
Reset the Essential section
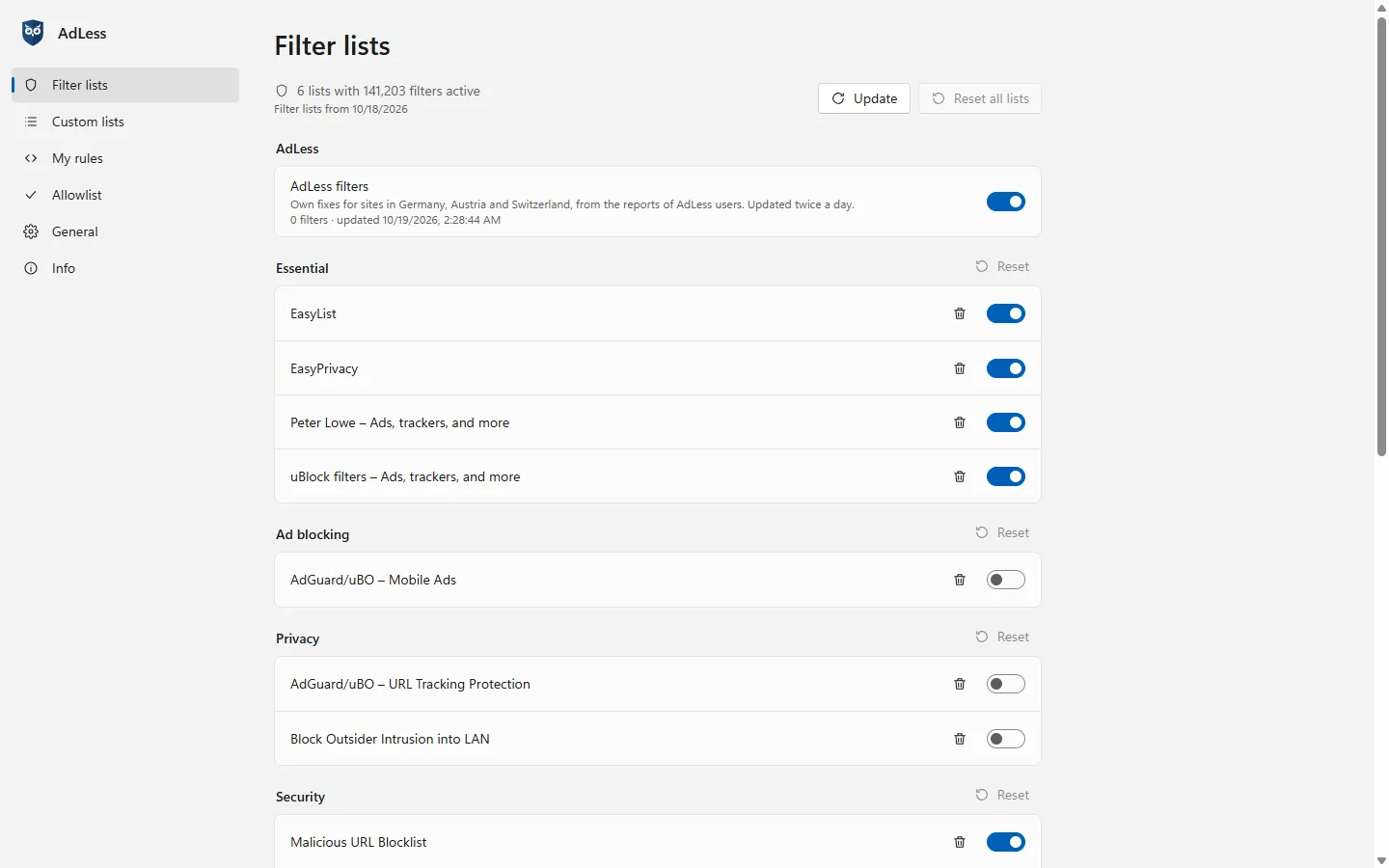pos(1002,266)
